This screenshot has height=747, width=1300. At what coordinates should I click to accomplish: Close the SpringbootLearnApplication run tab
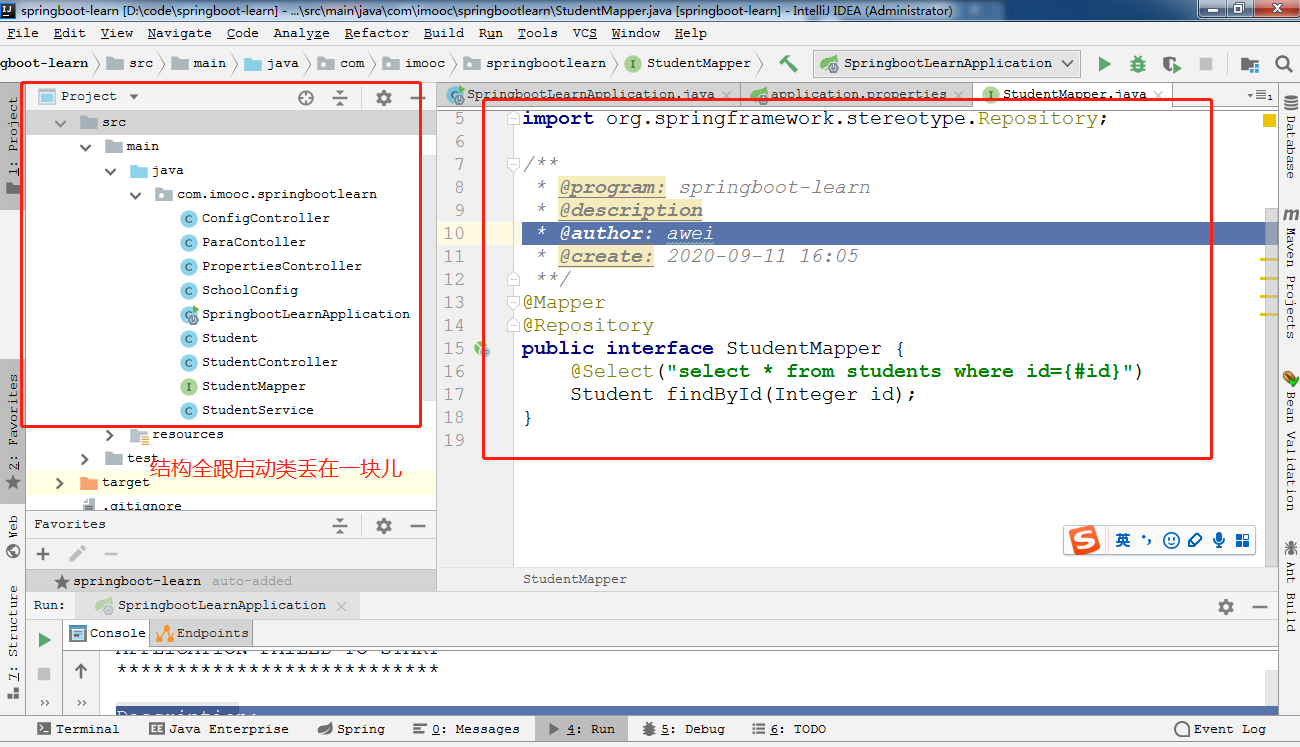341,606
